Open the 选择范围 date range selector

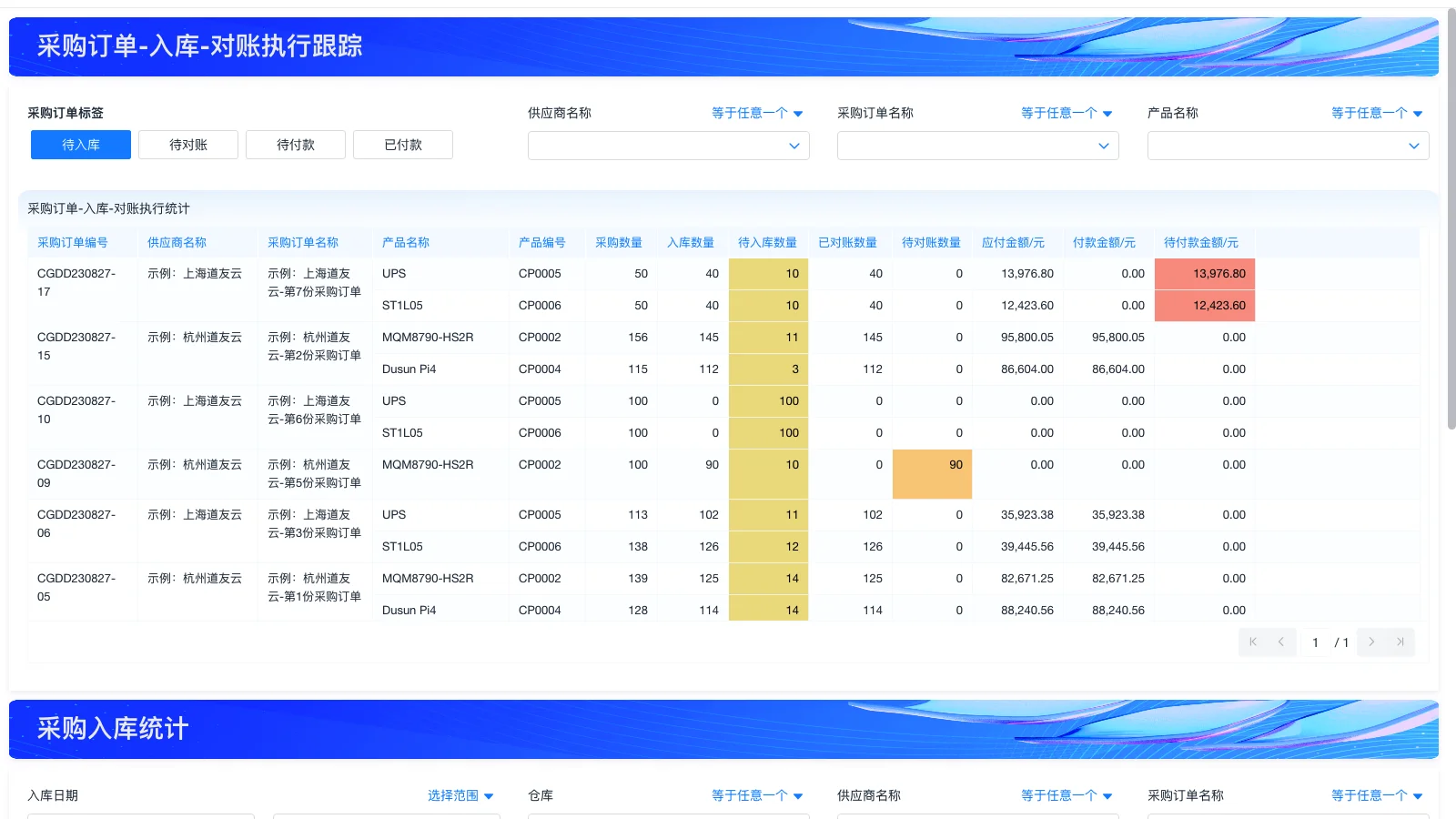(x=459, y=794)
